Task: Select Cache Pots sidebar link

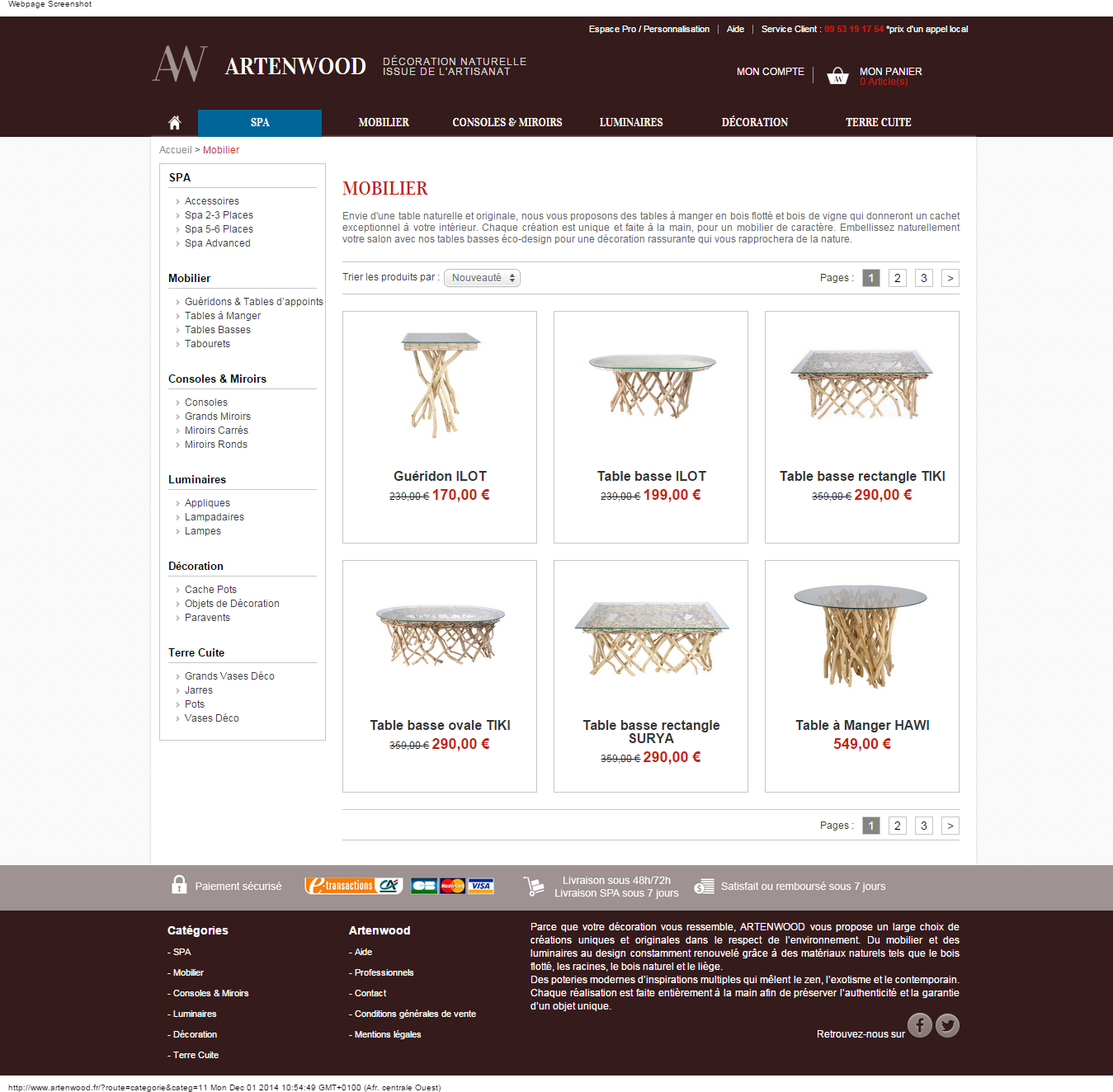Action: 210,590
